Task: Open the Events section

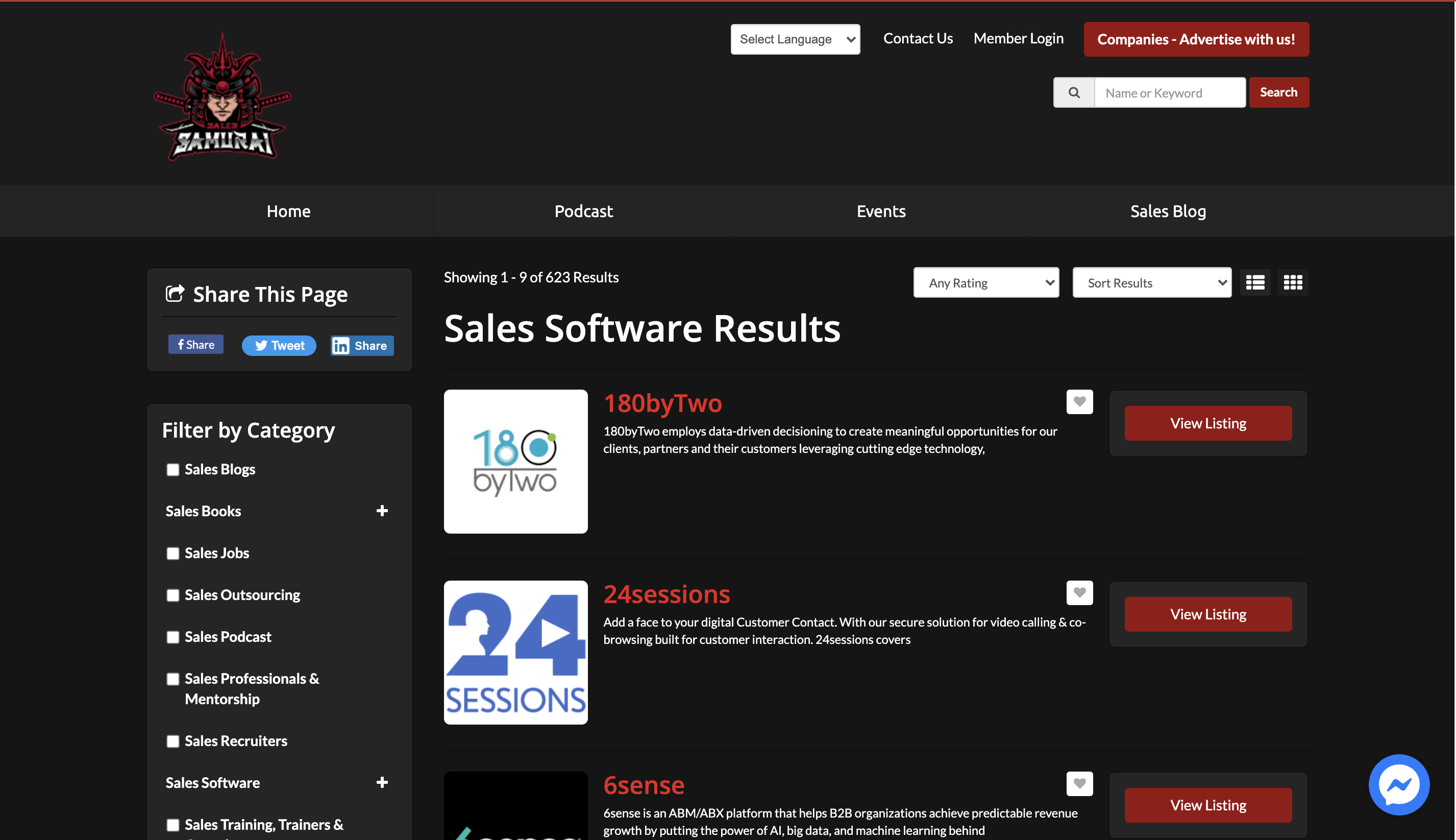Action: (x=881, y=210)
